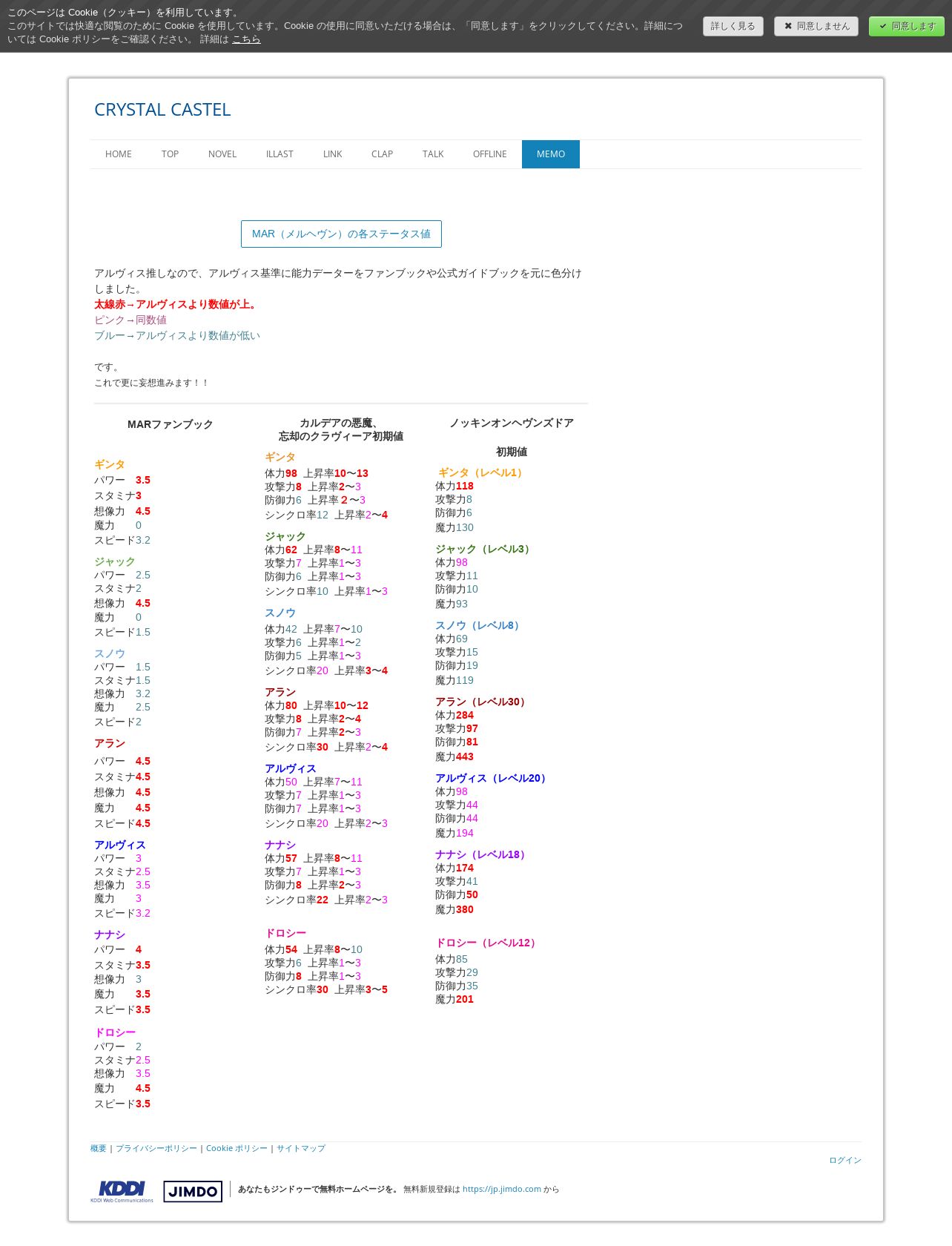Image resolution: width=952 pixels, height=1246 pixels.
Task: Click the ノッキンオンヘヴンズドア heading
Action: [512, 423]
